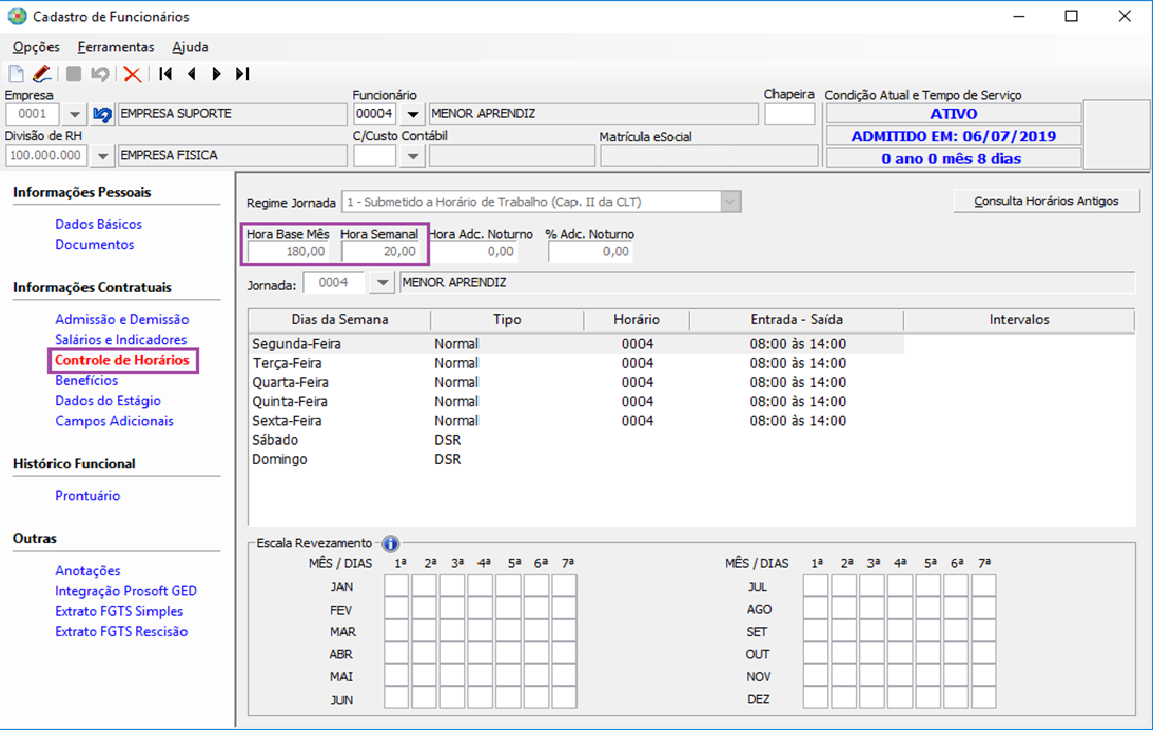This screenshot has height=730, width=1154.
Task: Open the Jornada code dropdown
Action: point(382,283)
